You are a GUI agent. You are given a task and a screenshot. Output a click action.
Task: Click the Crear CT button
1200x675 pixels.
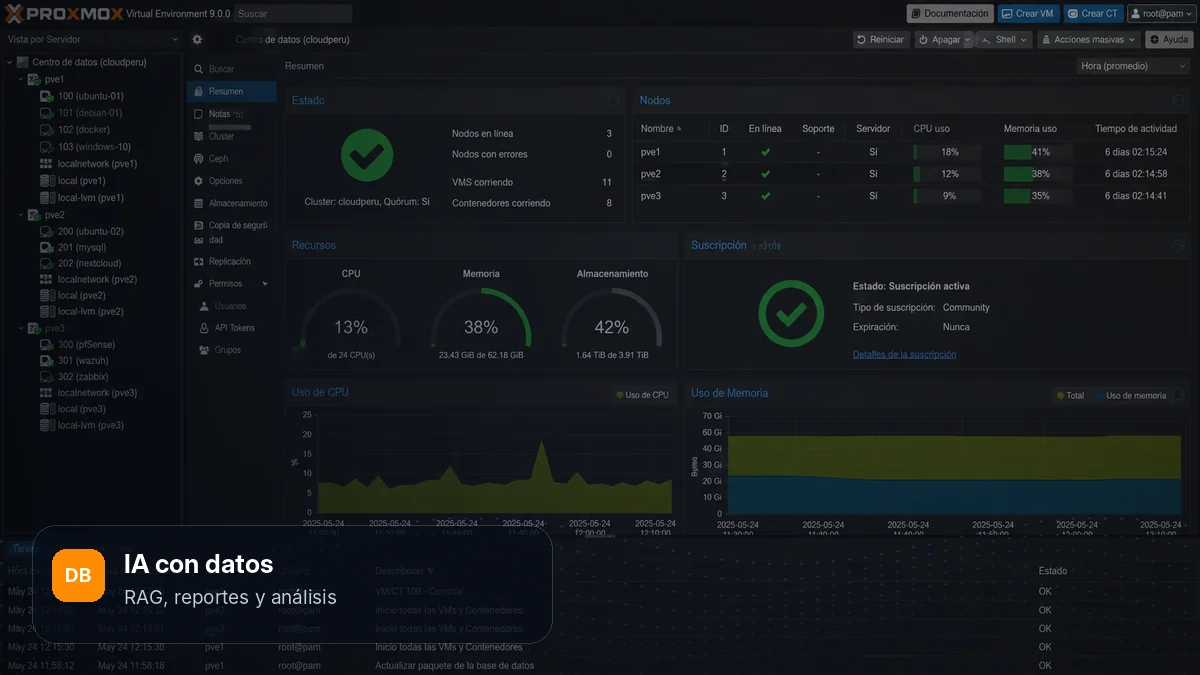click(1092, 13)
